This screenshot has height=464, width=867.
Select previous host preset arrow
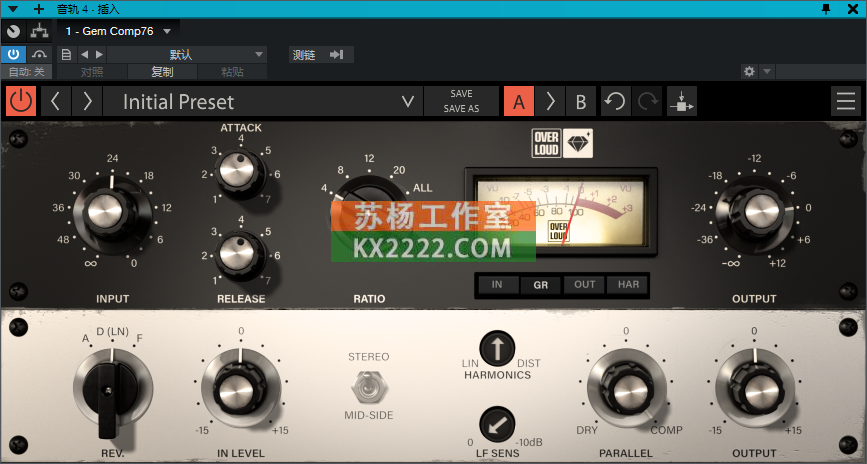coord(84,54)
